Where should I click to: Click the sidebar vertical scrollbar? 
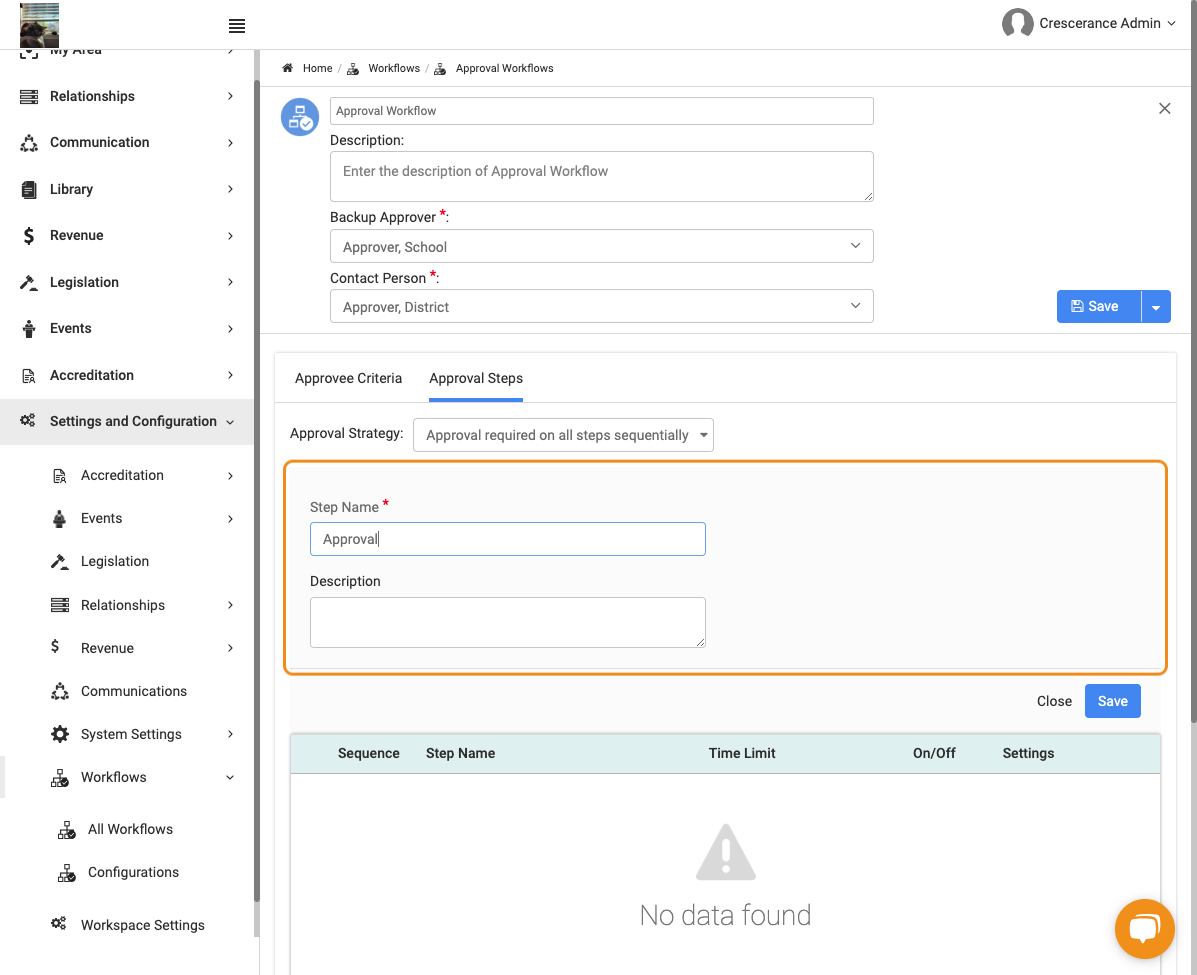tap(256, 489)
